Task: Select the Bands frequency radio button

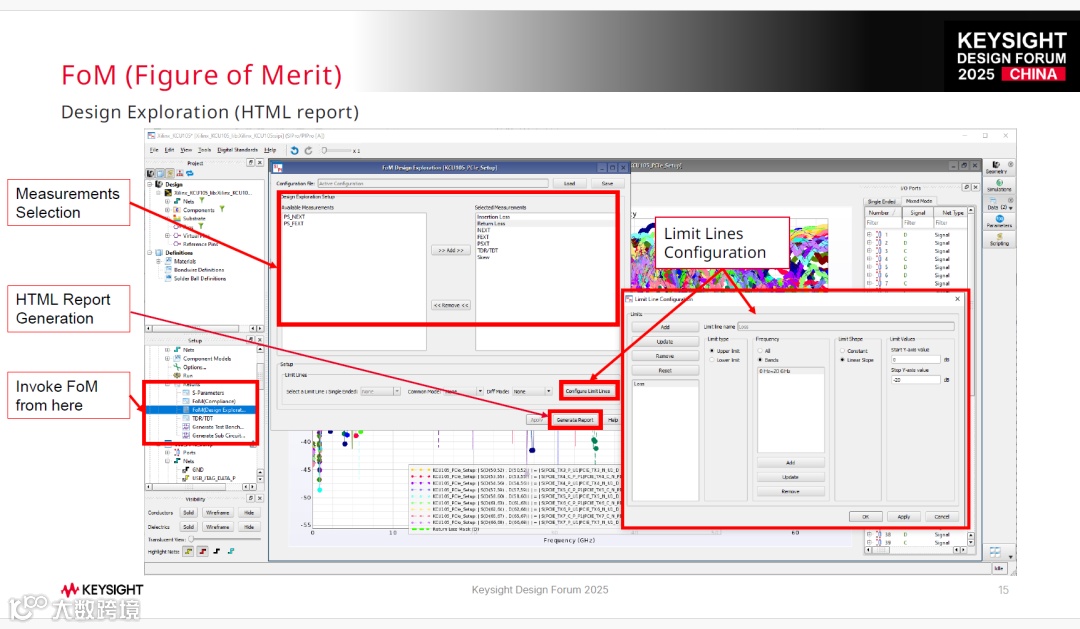Action: click(760, 360)
